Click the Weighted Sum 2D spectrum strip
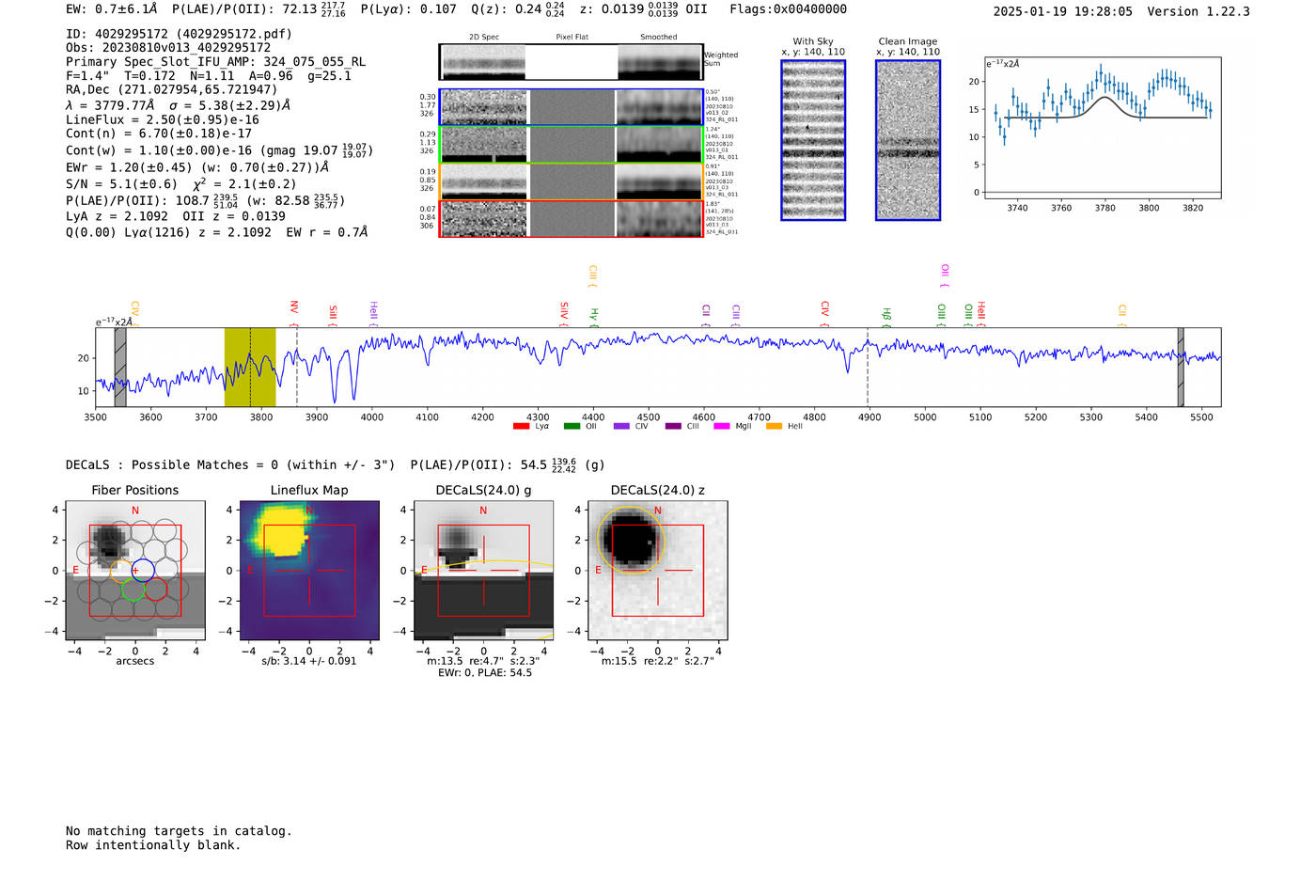Screen dimensions: 1316x896 click(572, 62)
